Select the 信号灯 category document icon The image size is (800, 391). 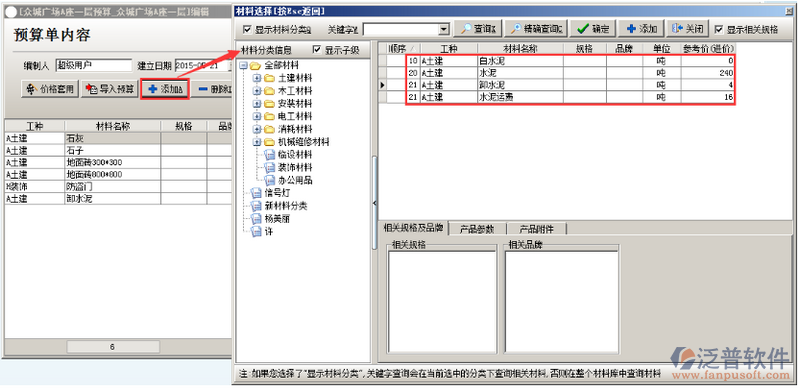point(256,193)
